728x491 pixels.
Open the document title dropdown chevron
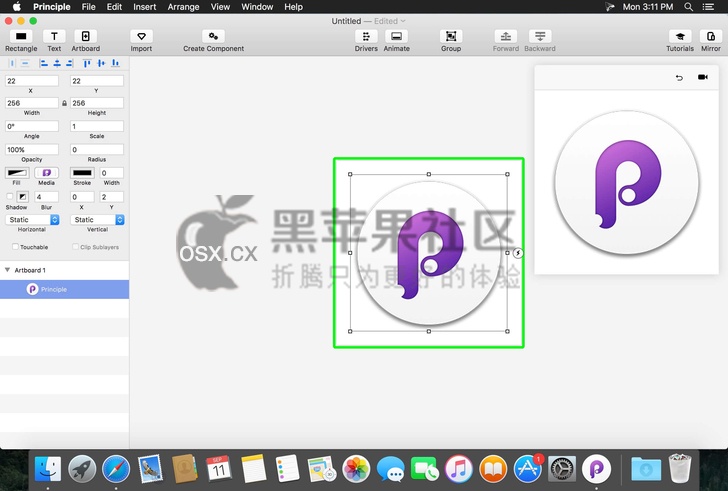point(403,21)
